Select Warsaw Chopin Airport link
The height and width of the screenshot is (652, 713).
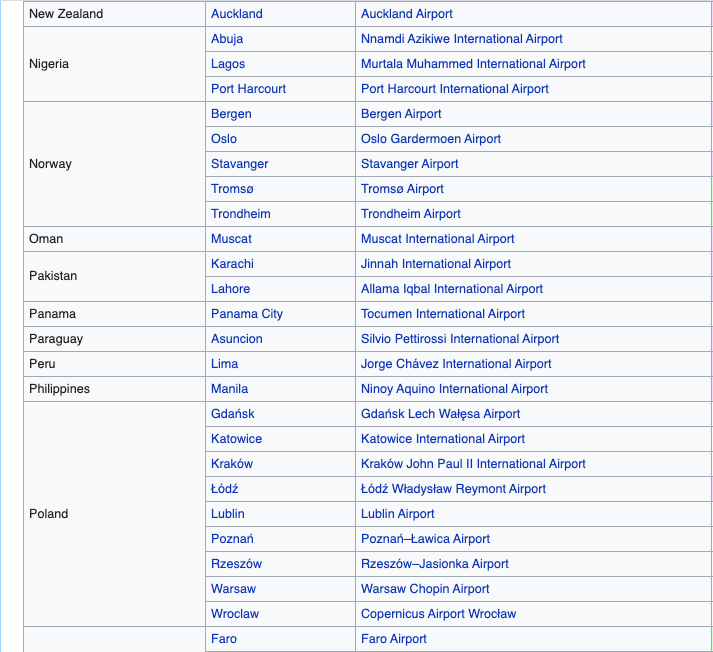click(x=425, y=589)
